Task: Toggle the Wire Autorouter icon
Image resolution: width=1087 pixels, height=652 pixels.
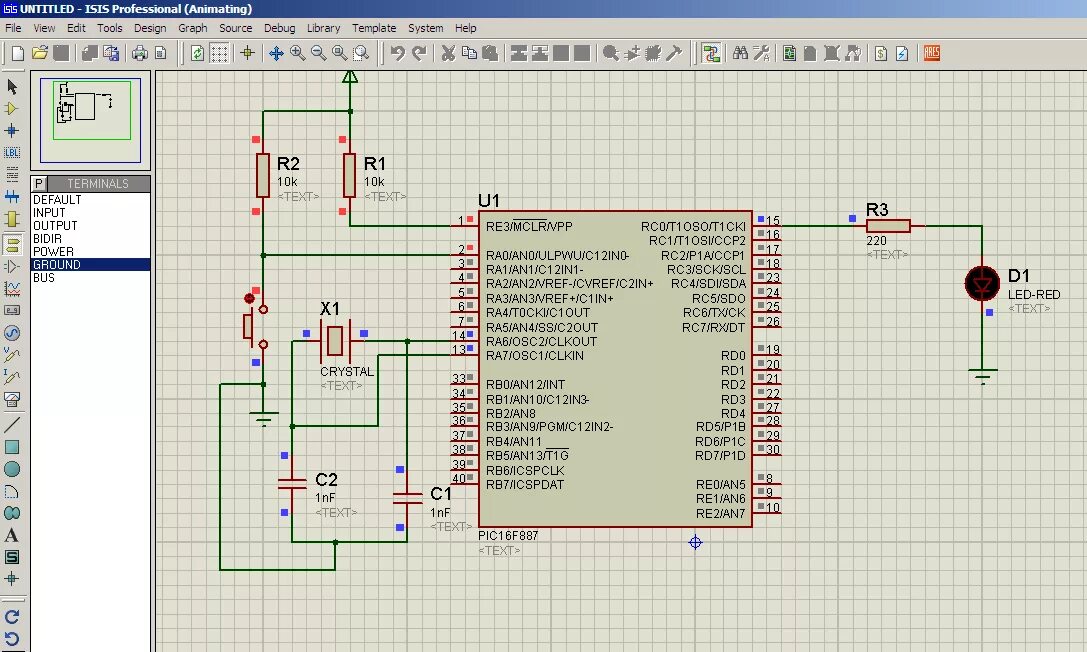Action: point(711,53)
